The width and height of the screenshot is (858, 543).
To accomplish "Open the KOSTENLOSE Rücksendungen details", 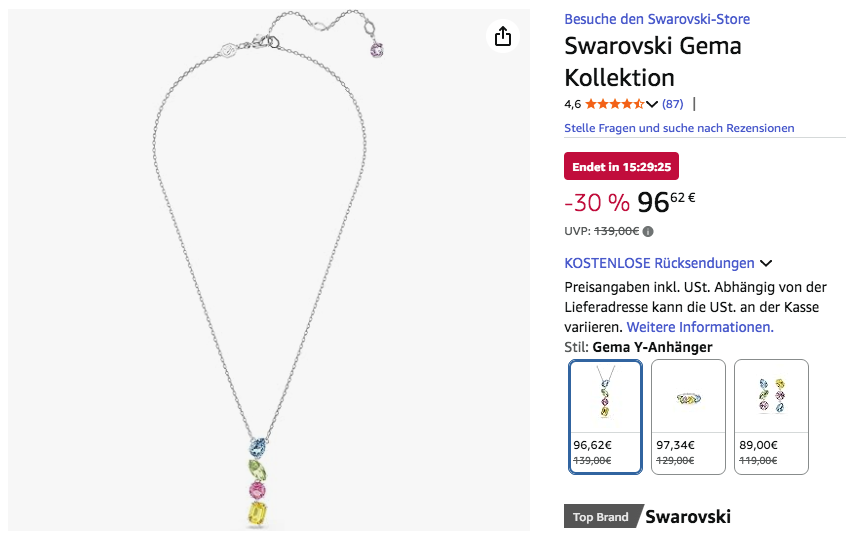I will 659,263.
